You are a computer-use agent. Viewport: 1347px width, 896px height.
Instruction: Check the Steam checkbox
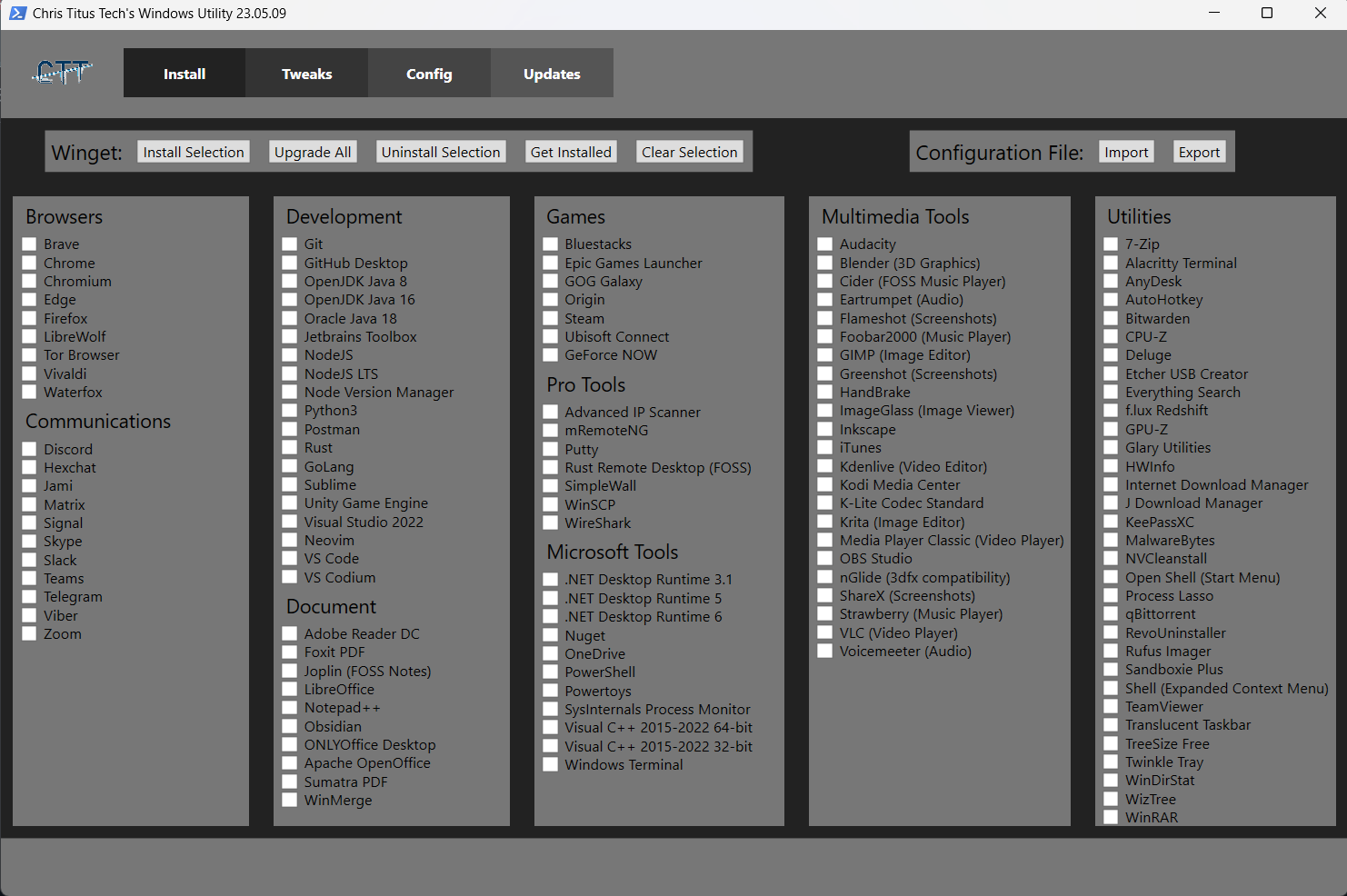click(x=551, y=319)
